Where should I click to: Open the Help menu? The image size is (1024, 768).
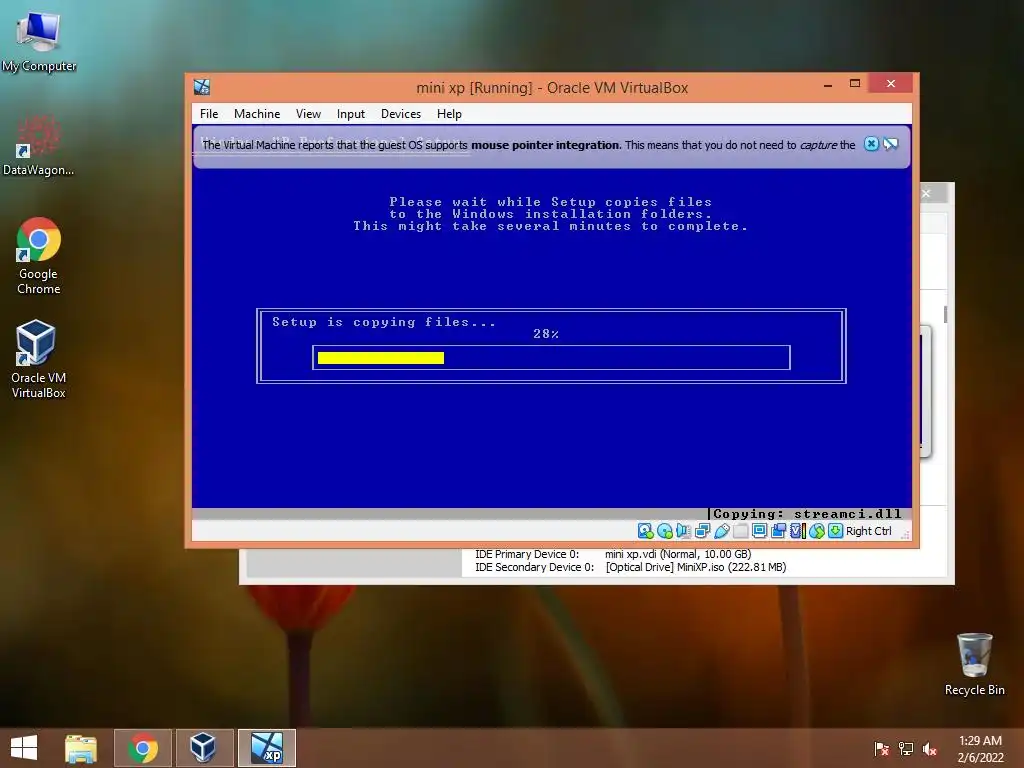(x=449, y=114)
